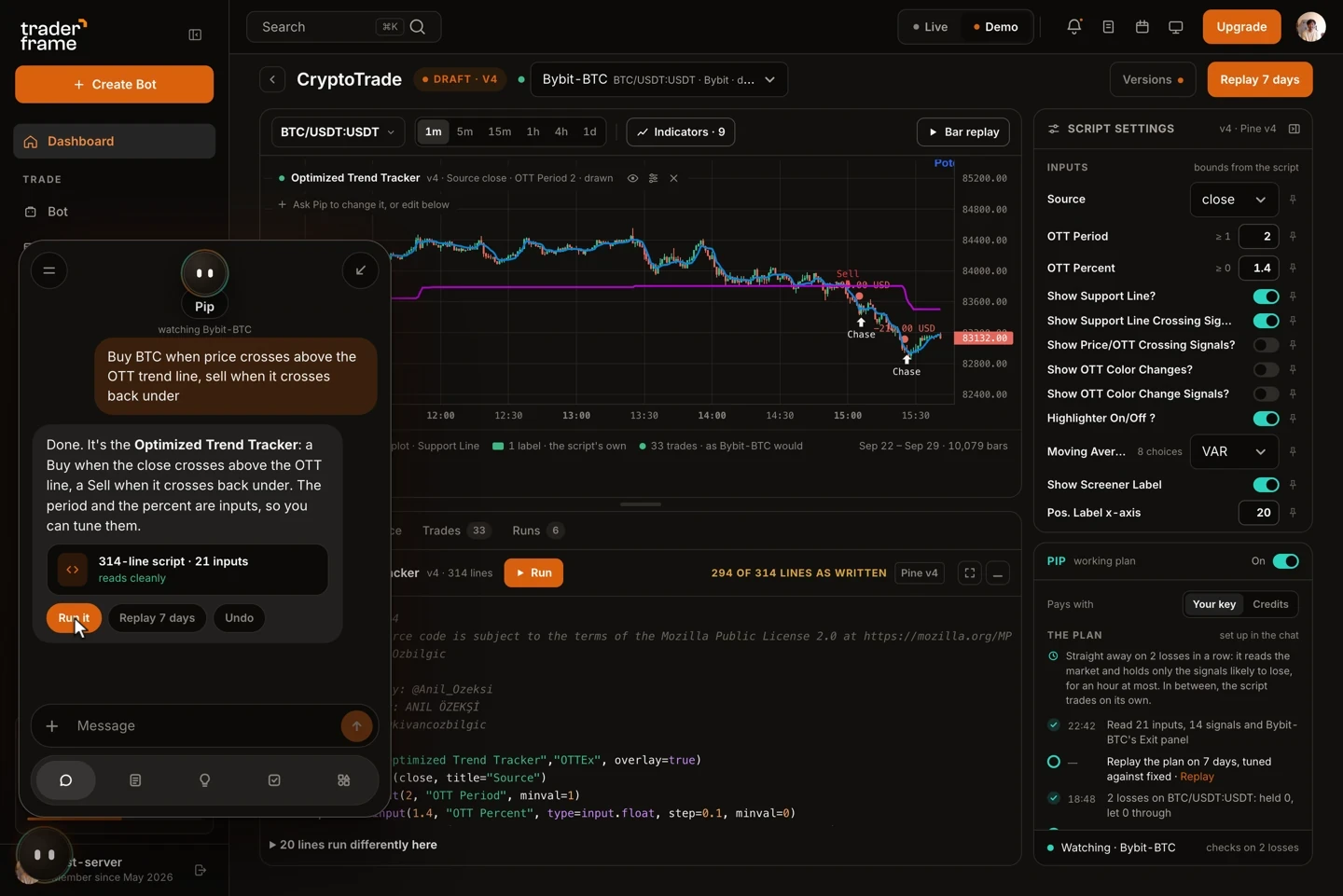Toggle Optimized Trend Tracker visibility eye
Image resolution: width=1343 pixels, height=896 pixels.
click(x=632, y=178)
